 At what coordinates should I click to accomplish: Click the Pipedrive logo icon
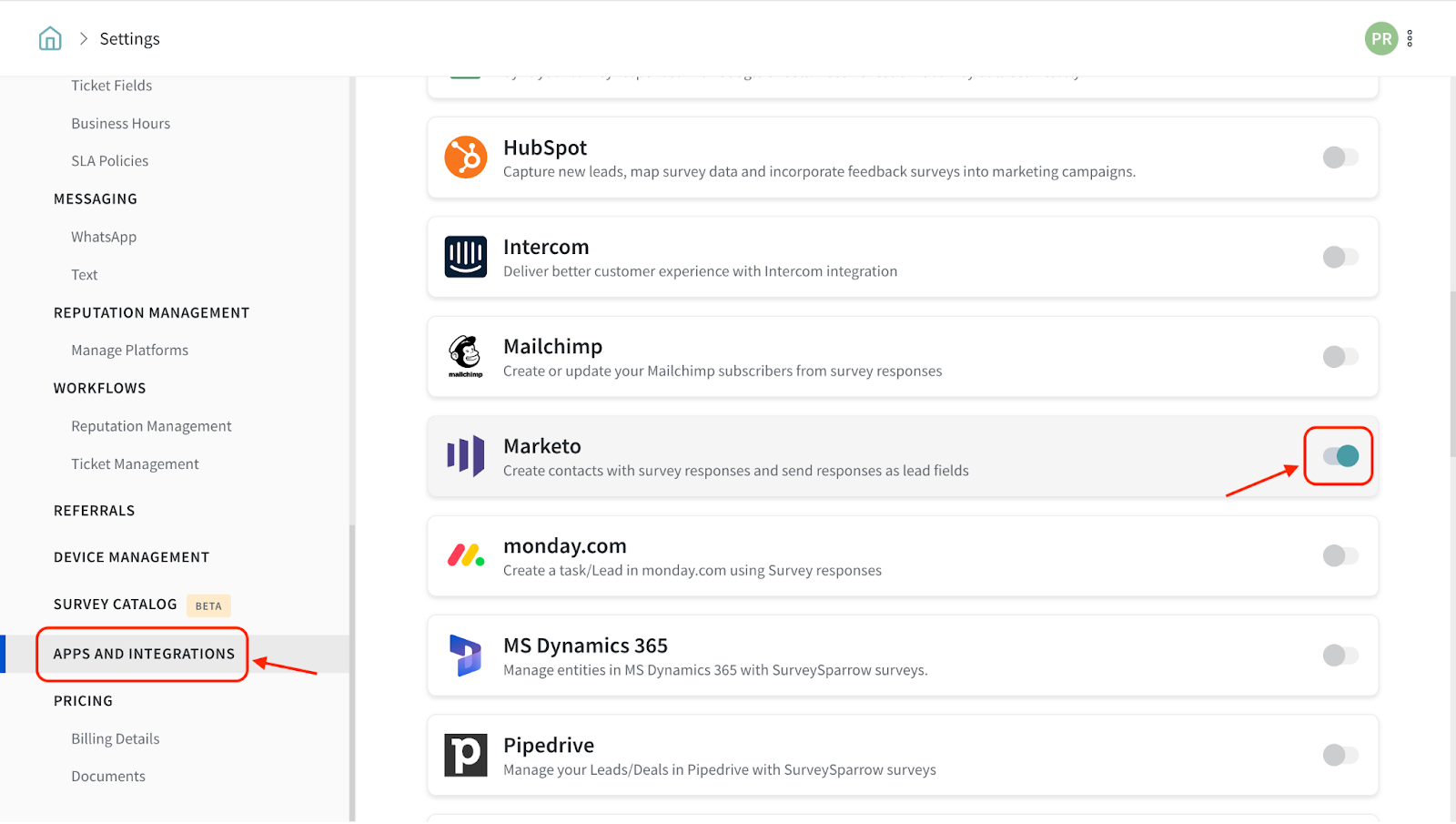(x=465, y=755)
